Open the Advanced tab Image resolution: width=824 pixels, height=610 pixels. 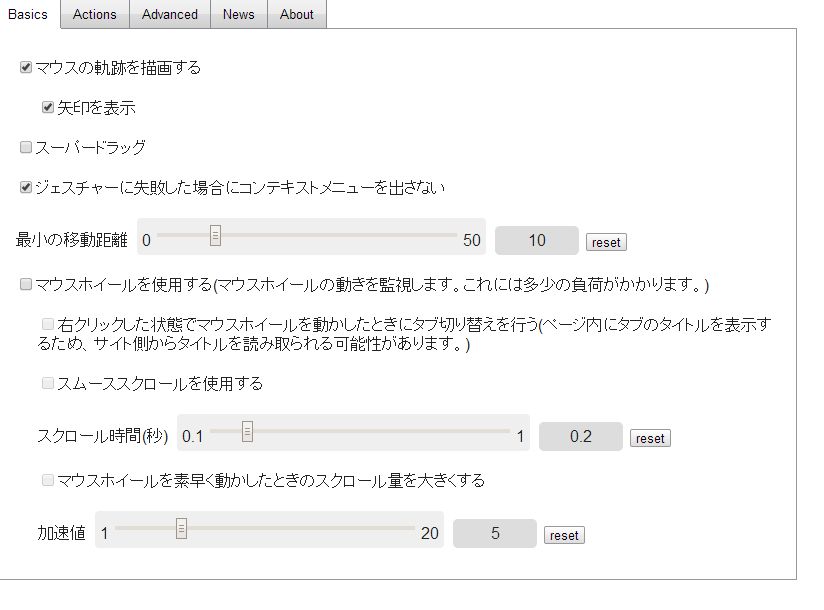170,14
